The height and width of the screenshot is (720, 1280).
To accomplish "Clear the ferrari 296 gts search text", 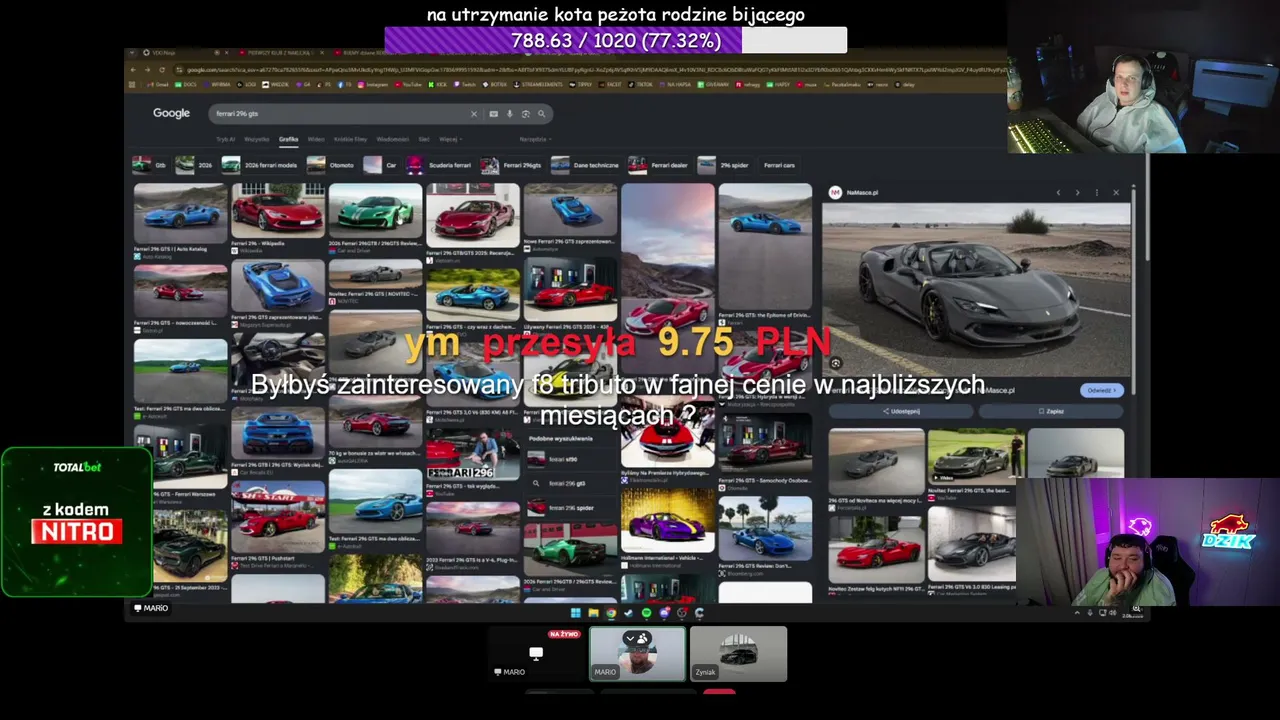I will pyautogui.click(x=474, y=114).
